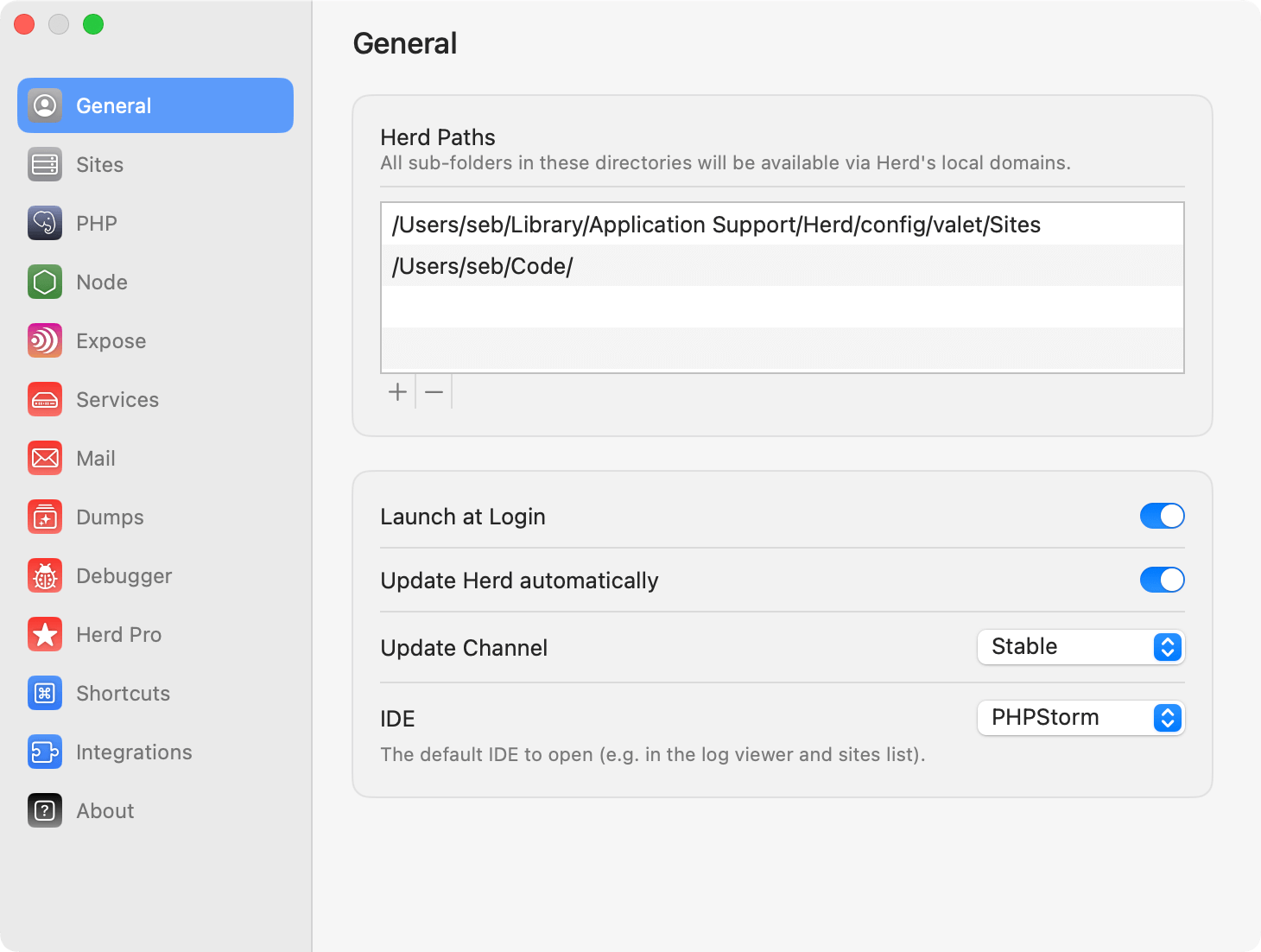
Task: Click the Herd Pro star icon
Action: 45,634
